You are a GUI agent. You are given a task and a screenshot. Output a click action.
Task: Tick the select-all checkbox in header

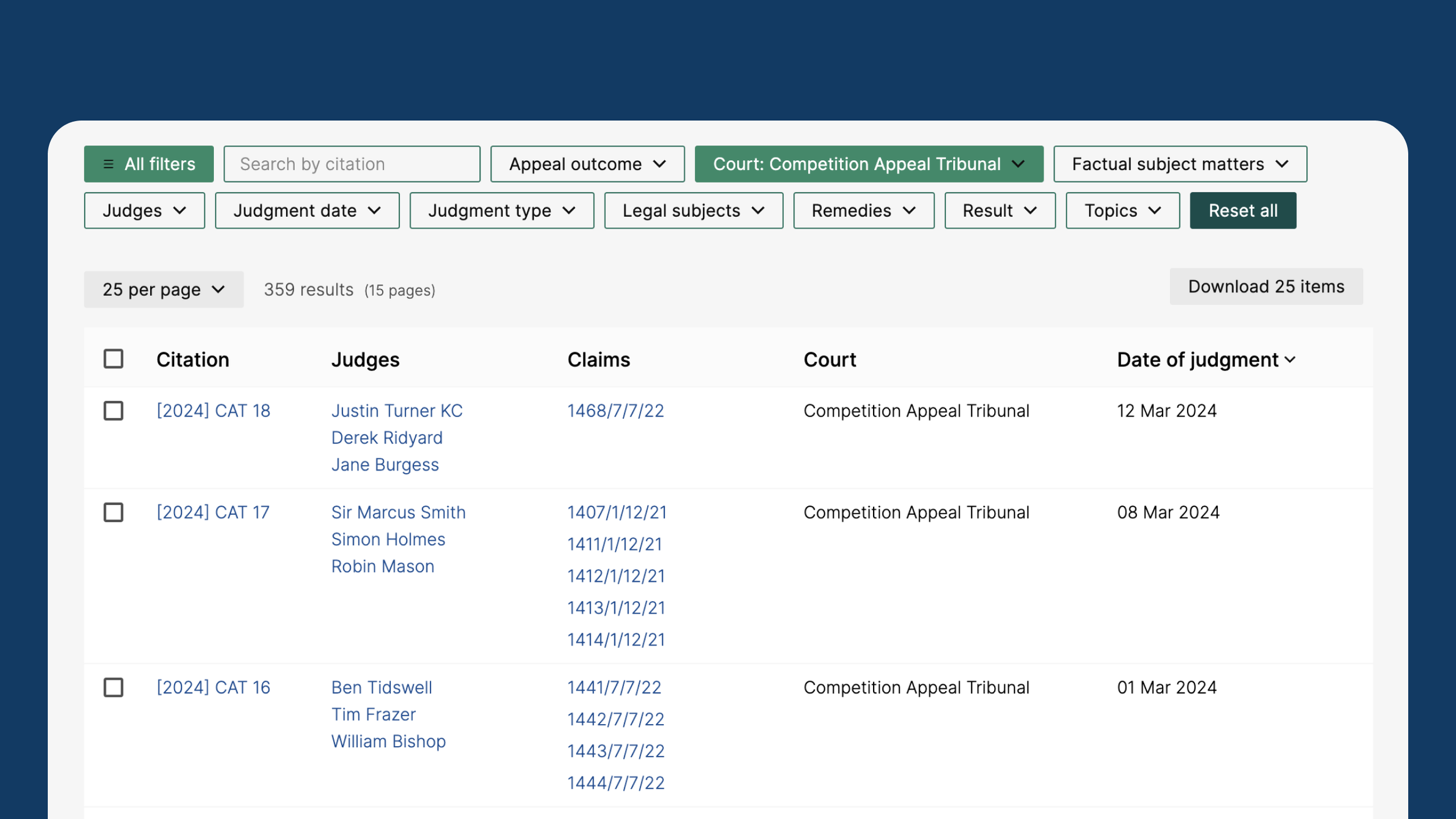[114, 359]
